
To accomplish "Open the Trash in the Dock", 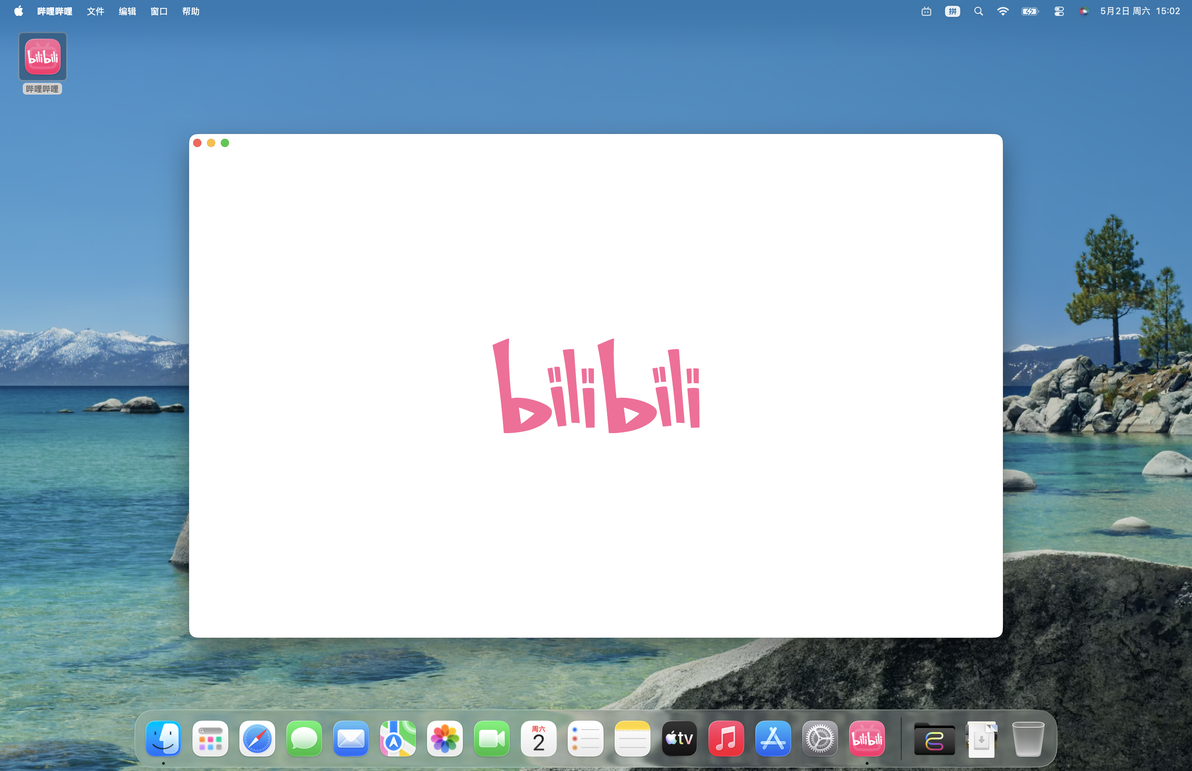I will point(1028,738).
